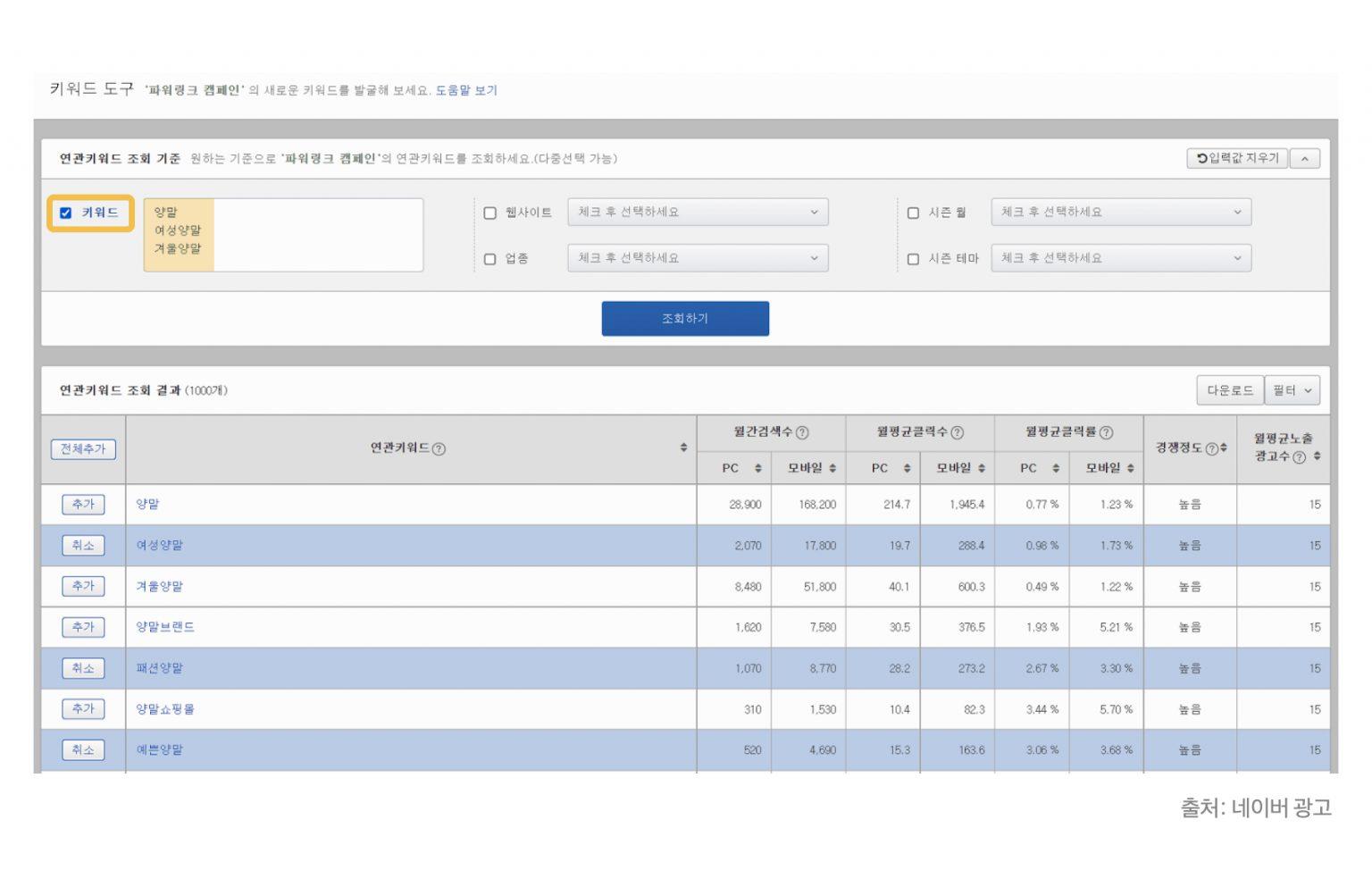Sort 월간검색수 PC column by arrows
The height and width of the screenshot is (878, 1372).
[x=757, y=469]
